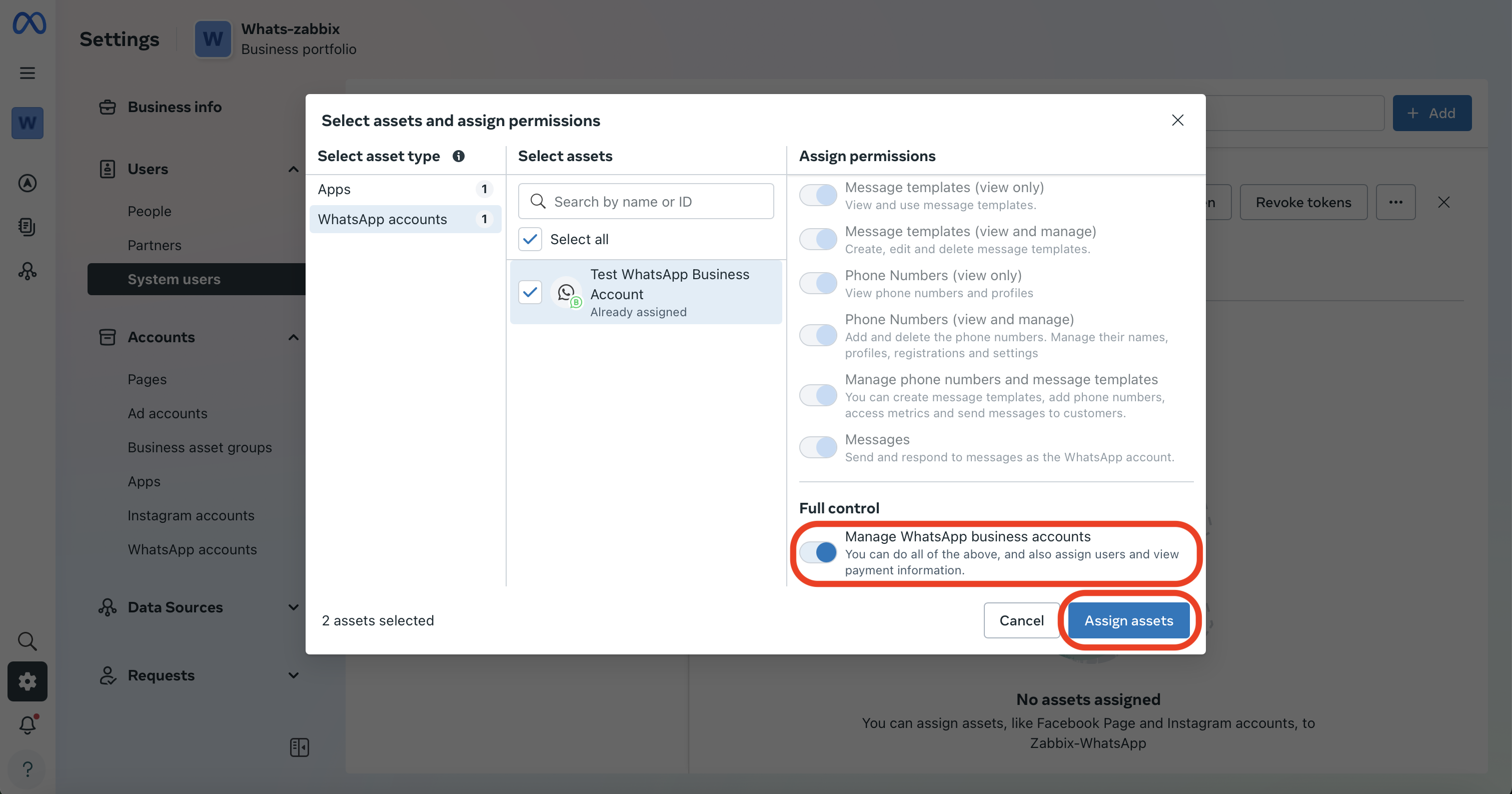Toggle the Messages permission switch
Image resolution: width=1512 pixels, height=794 pixels.
[x=818, y=447]
